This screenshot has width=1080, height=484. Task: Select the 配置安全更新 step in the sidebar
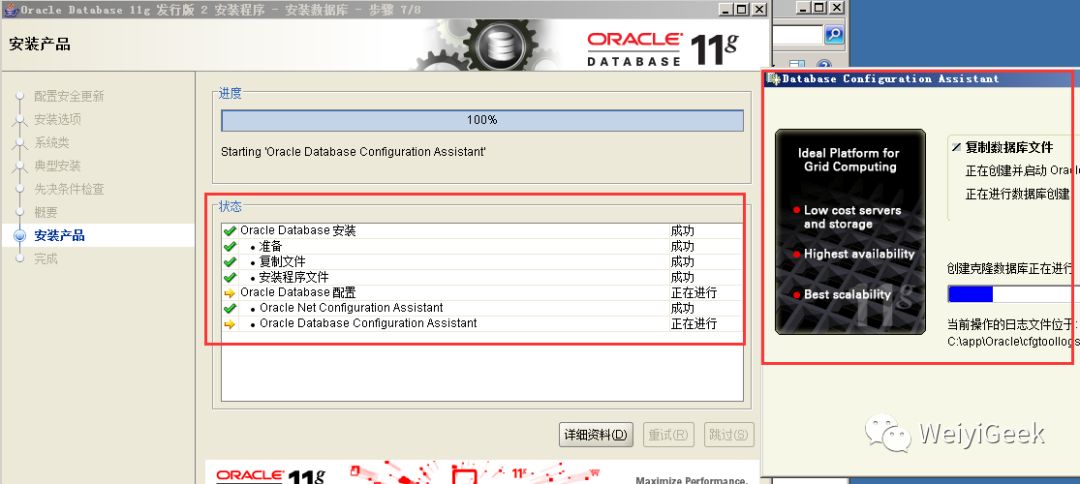pos(69,96)
